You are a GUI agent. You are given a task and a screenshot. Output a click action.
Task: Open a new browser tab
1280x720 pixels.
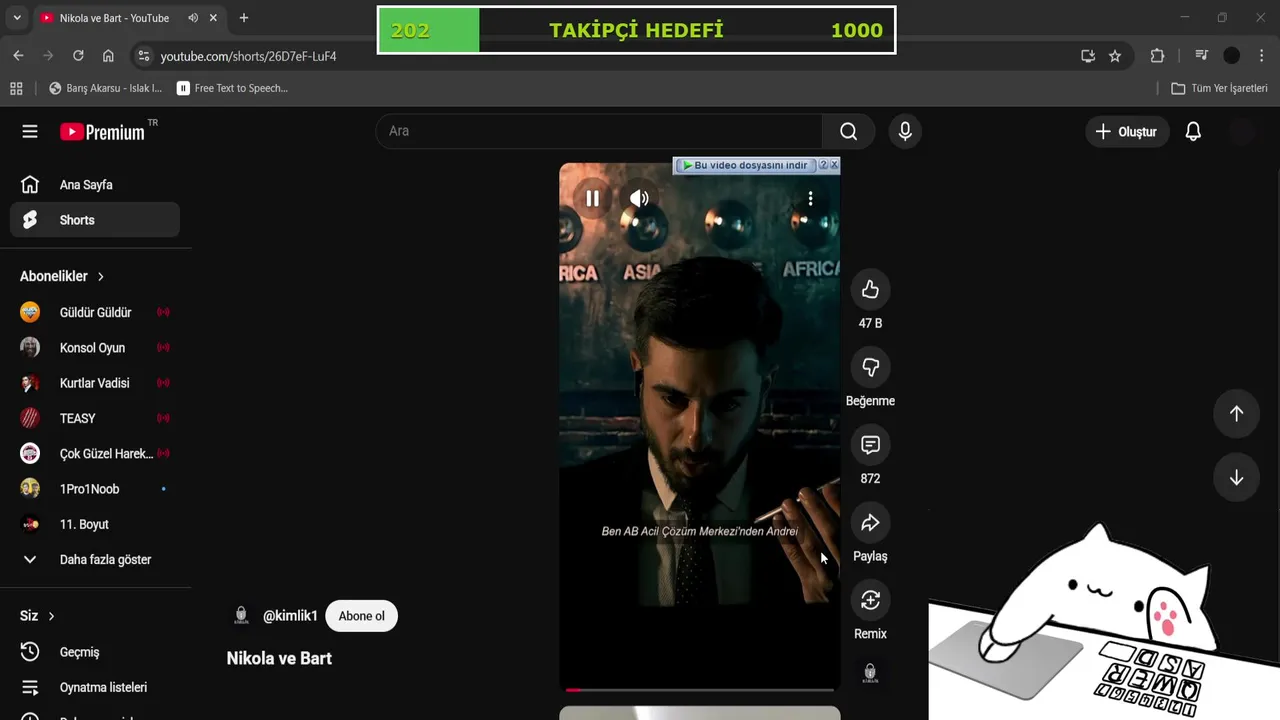pyautogui.click(x=243, y=18)
